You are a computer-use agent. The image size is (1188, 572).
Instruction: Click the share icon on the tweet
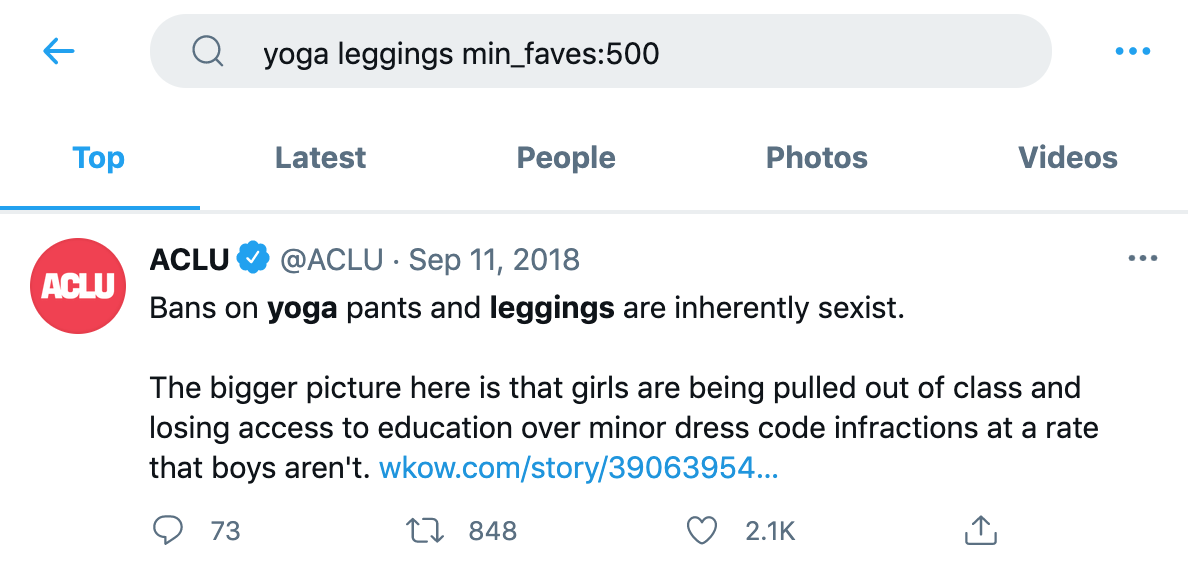point(980,530)
